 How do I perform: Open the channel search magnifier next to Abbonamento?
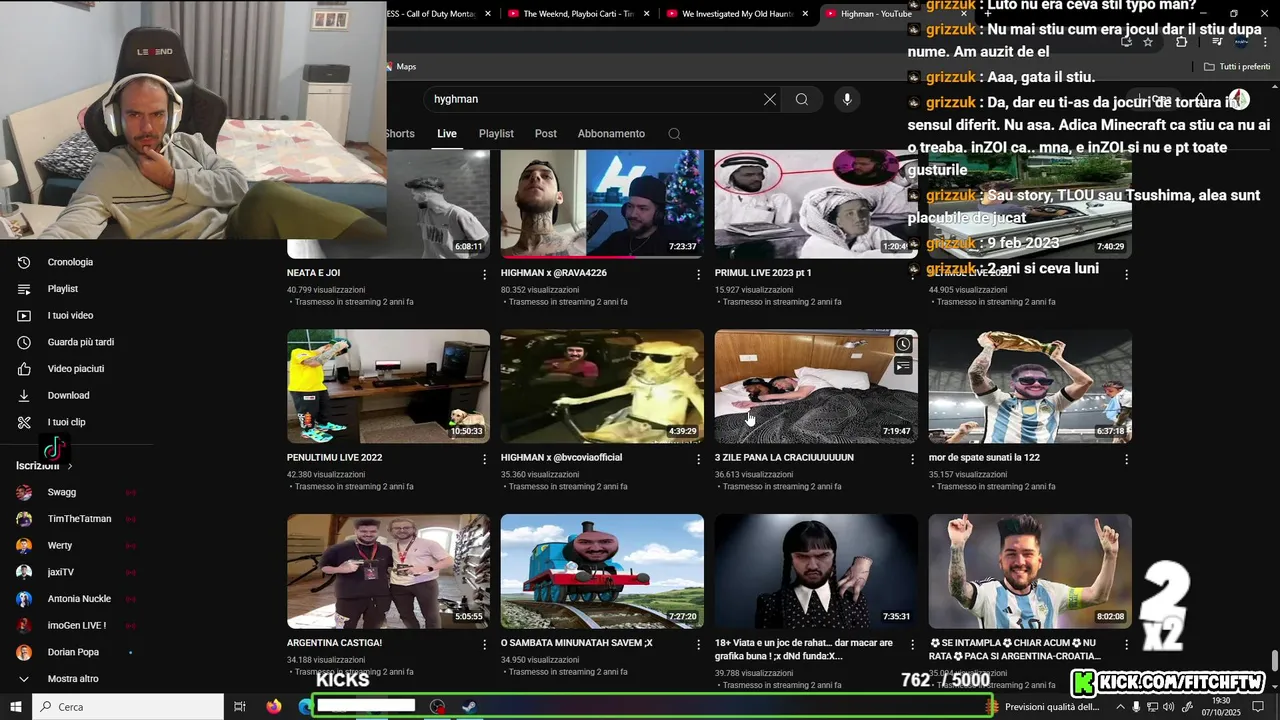click(674, 134)
